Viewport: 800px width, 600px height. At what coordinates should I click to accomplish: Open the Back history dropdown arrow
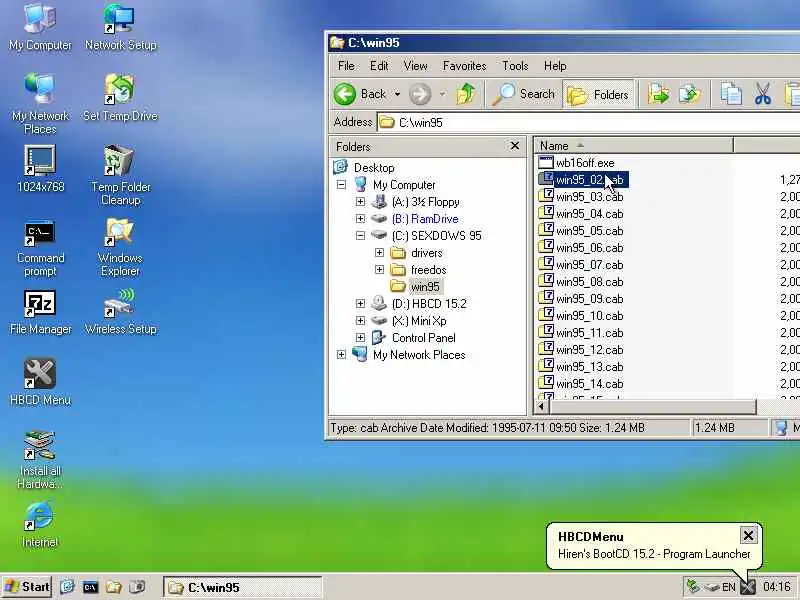coord(397,94)
